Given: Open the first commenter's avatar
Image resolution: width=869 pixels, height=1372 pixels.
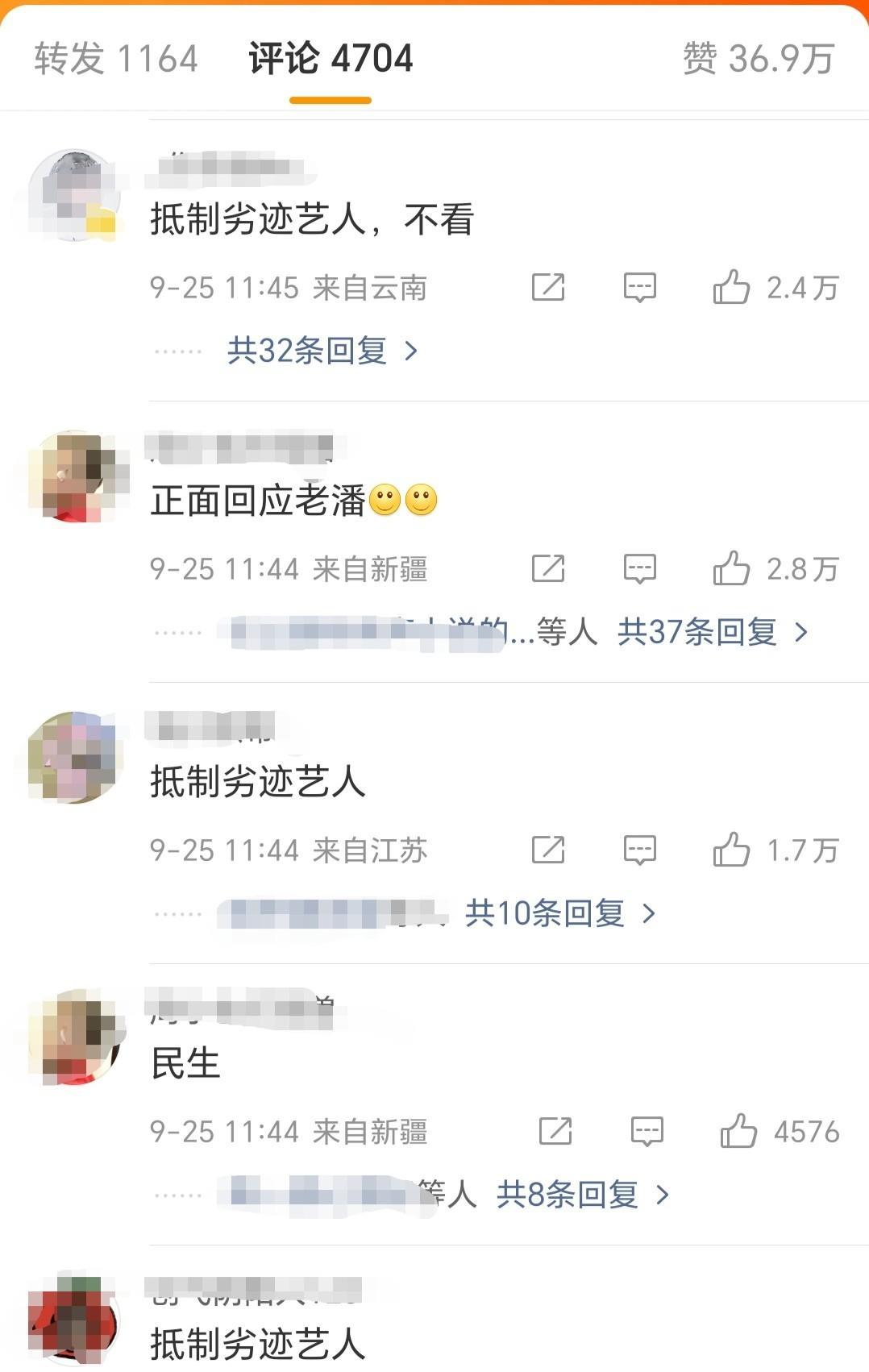Looking at the screenshot, I should point(74,195).
